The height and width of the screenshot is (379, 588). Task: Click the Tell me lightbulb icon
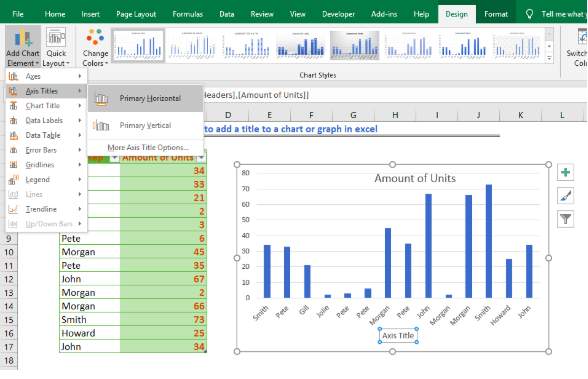(529, 14)
